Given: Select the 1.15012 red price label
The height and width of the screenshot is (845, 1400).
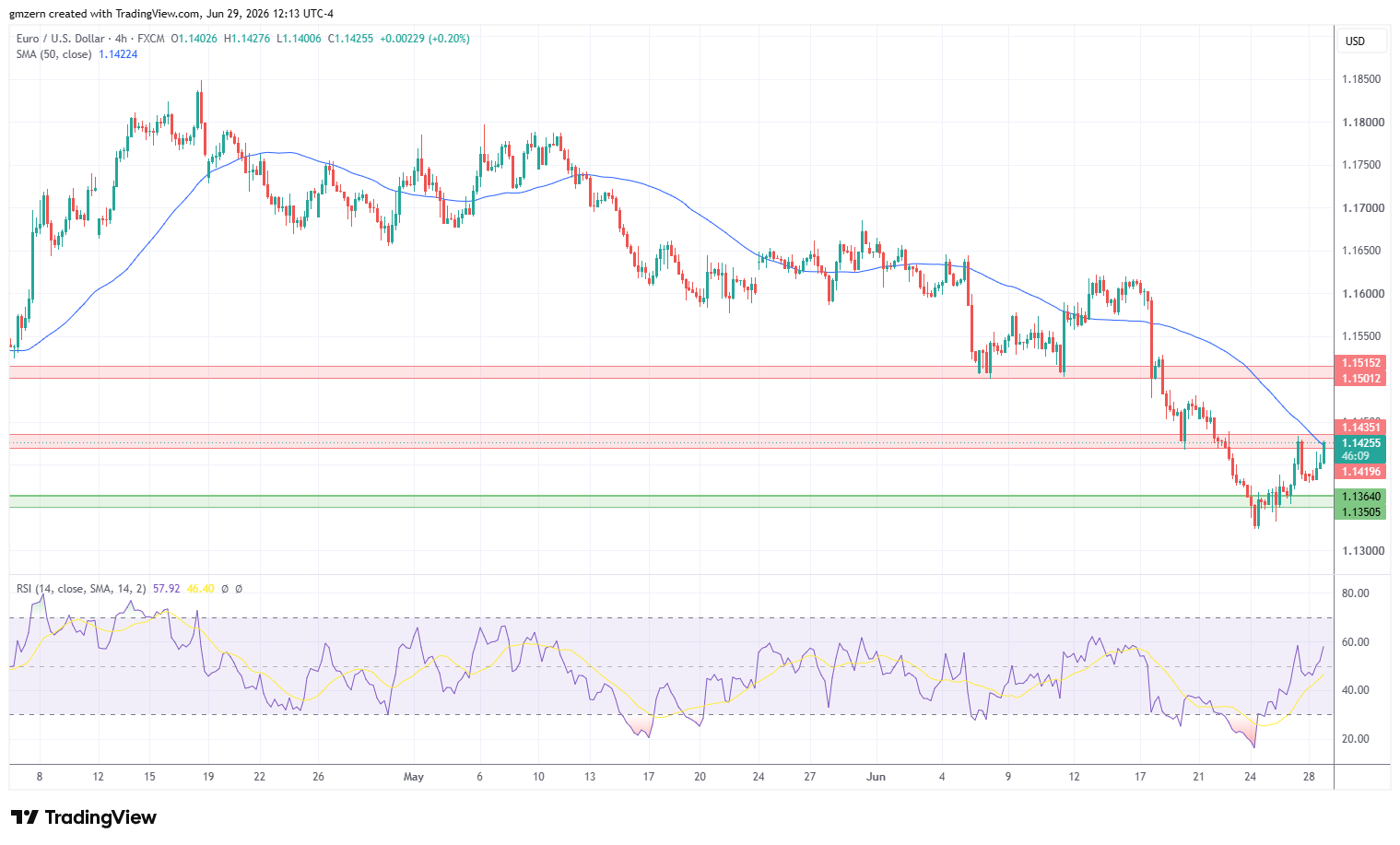Looking at the screenshot, I should tap(1360, 379).
